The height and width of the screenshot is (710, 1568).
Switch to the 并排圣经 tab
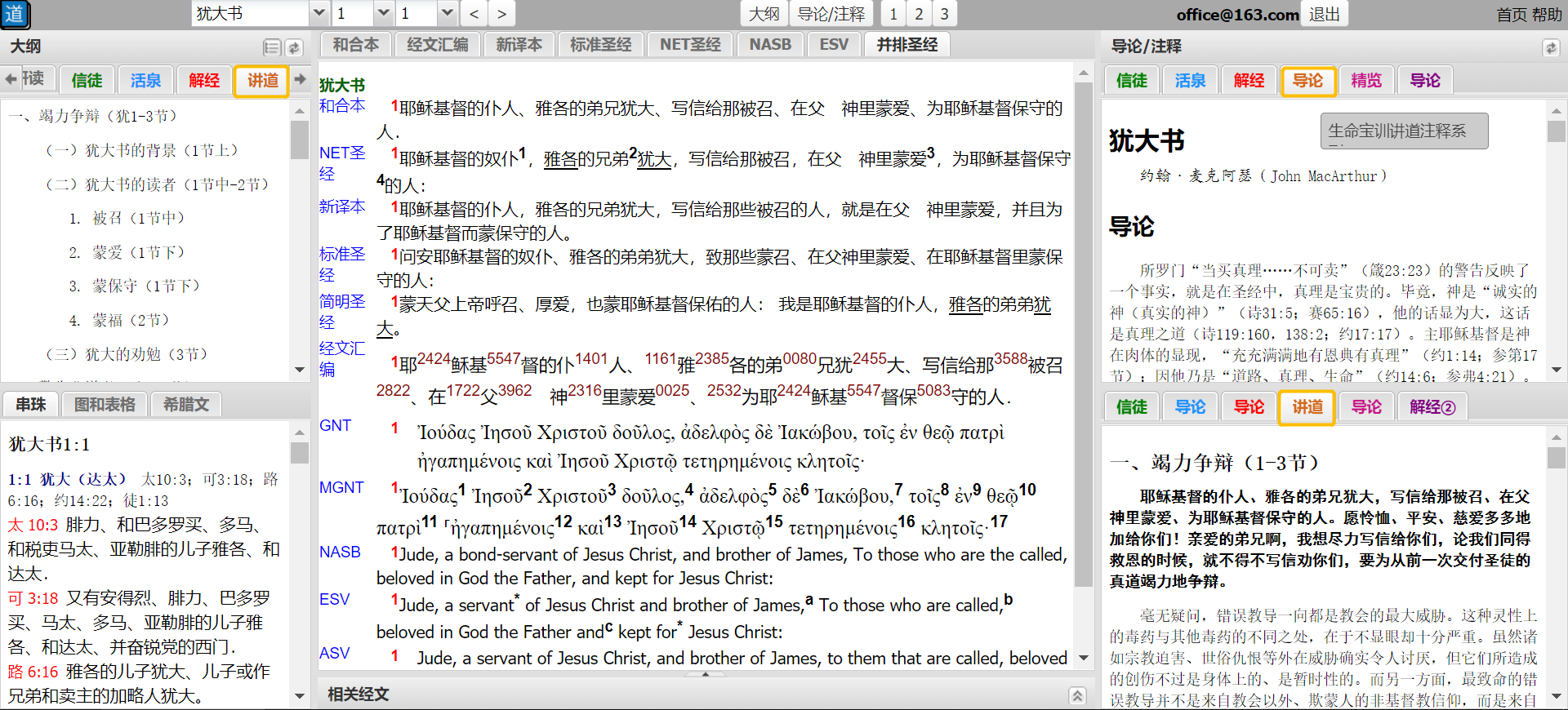[906, 45]
